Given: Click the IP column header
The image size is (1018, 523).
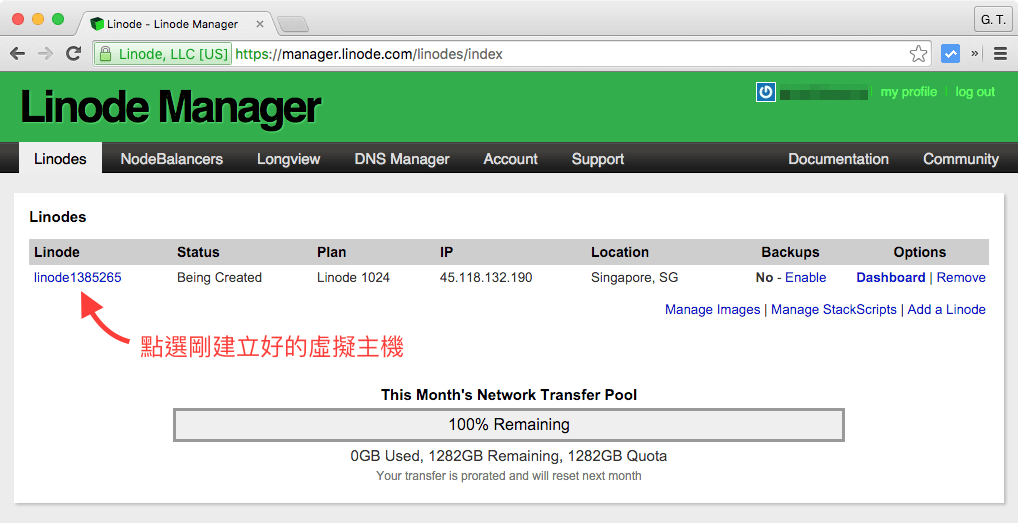Looking at the screenshot, I should tap(446, 252).
